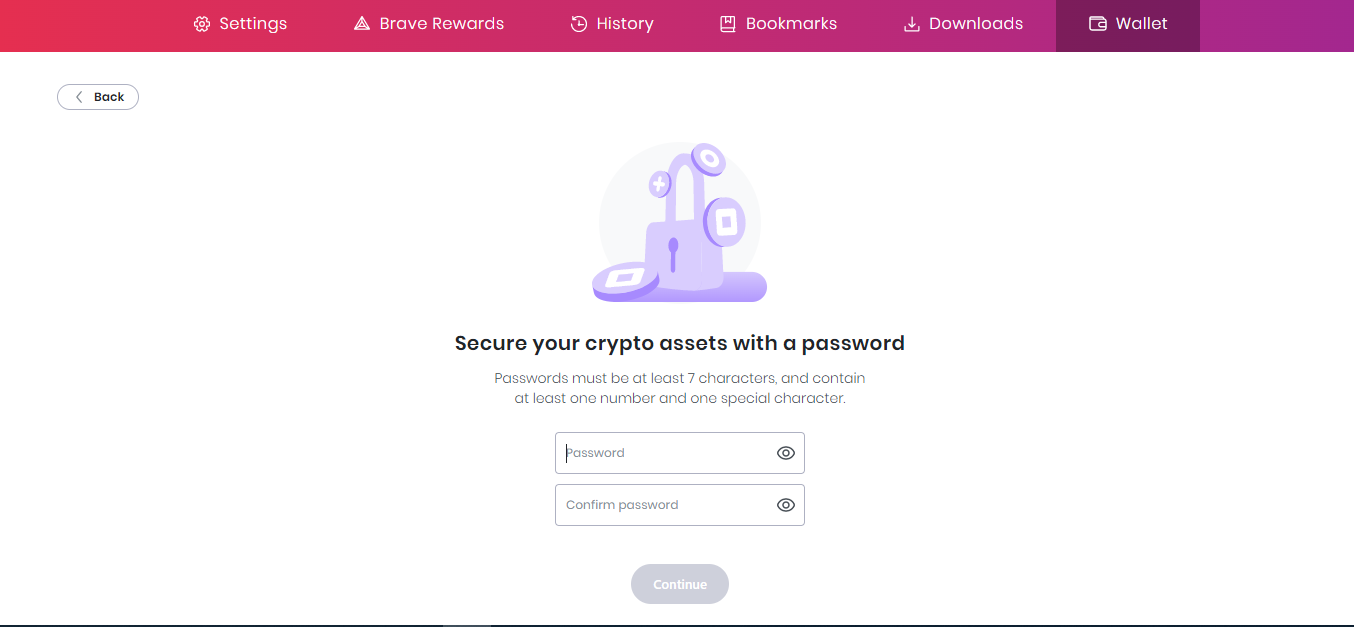Click the Bookmarks book icon
The image size is (1354, 627).
tap(728, 24)
